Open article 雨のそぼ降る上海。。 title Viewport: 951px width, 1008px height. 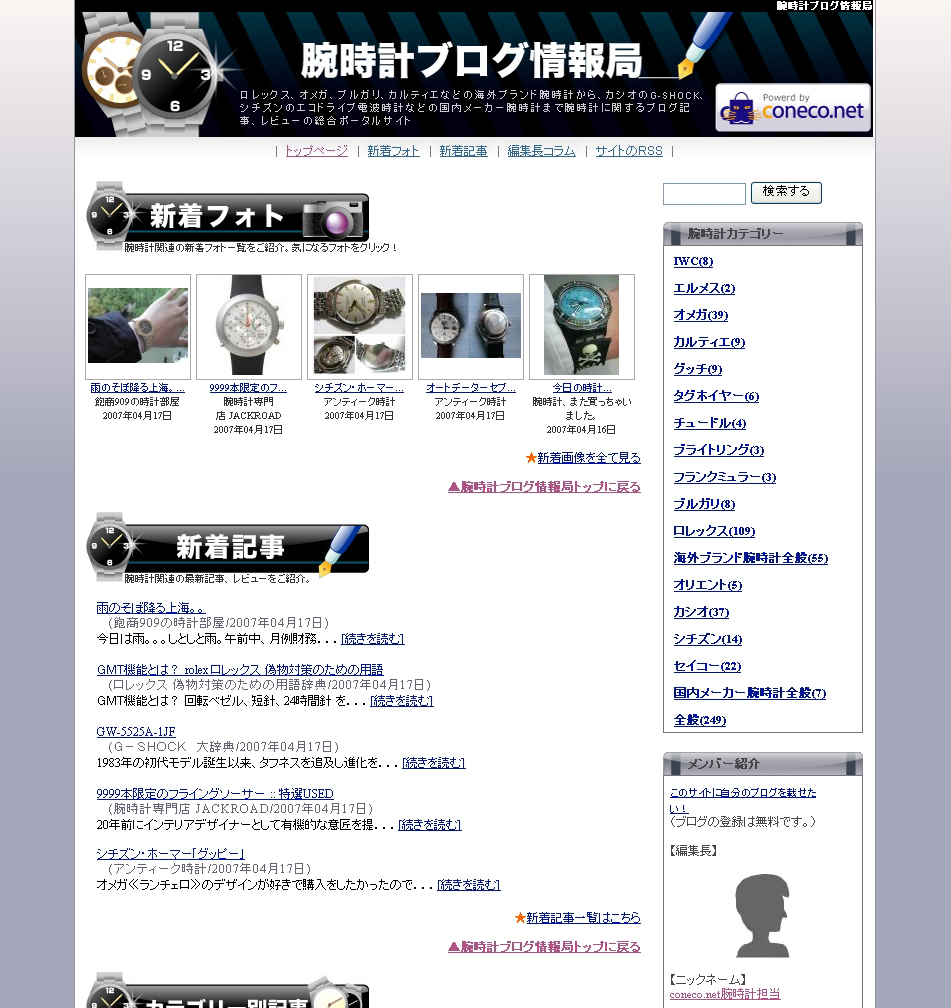tap(151, 608)
